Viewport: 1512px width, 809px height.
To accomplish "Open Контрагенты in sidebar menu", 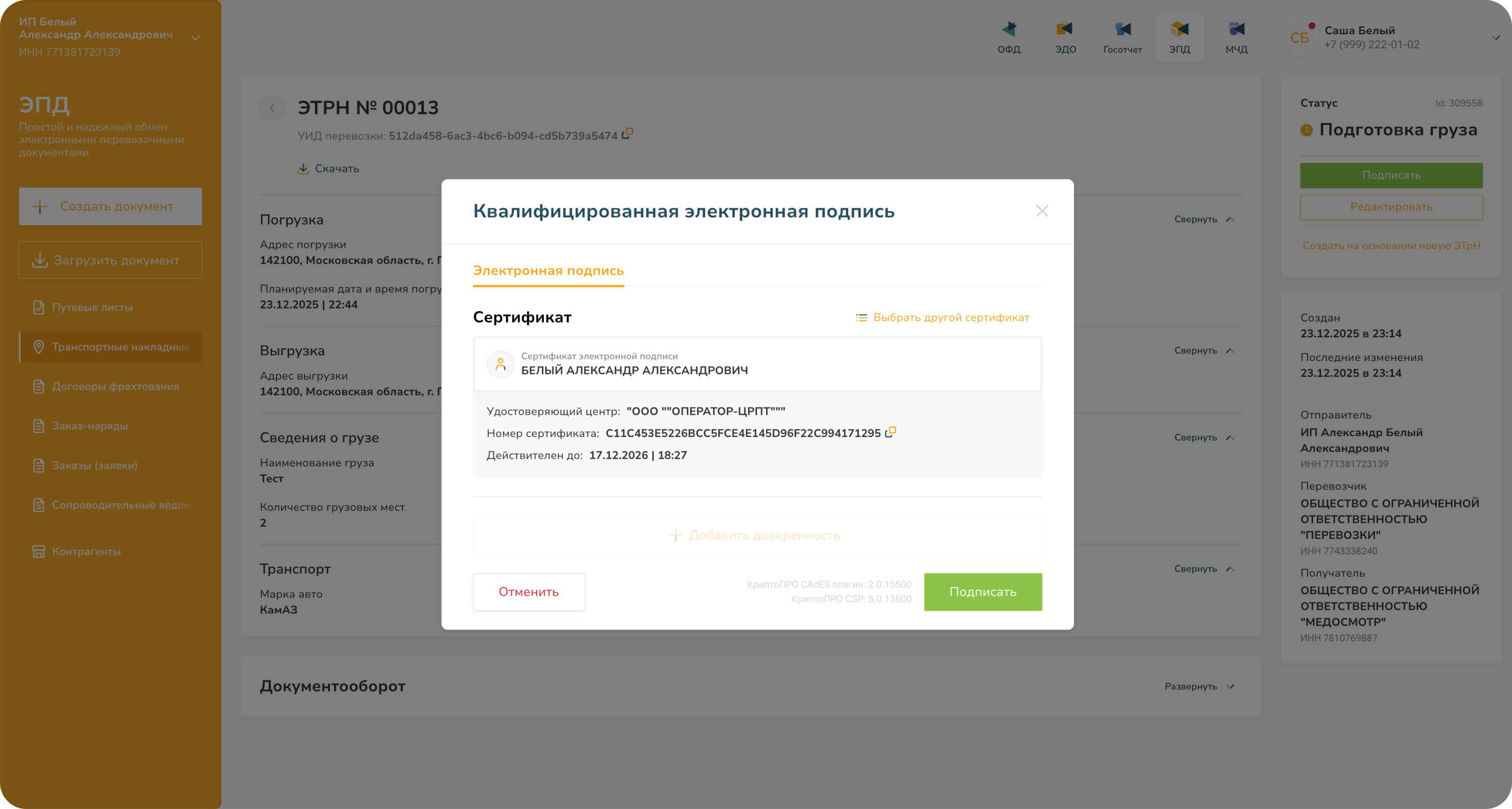I will (86, 551).
